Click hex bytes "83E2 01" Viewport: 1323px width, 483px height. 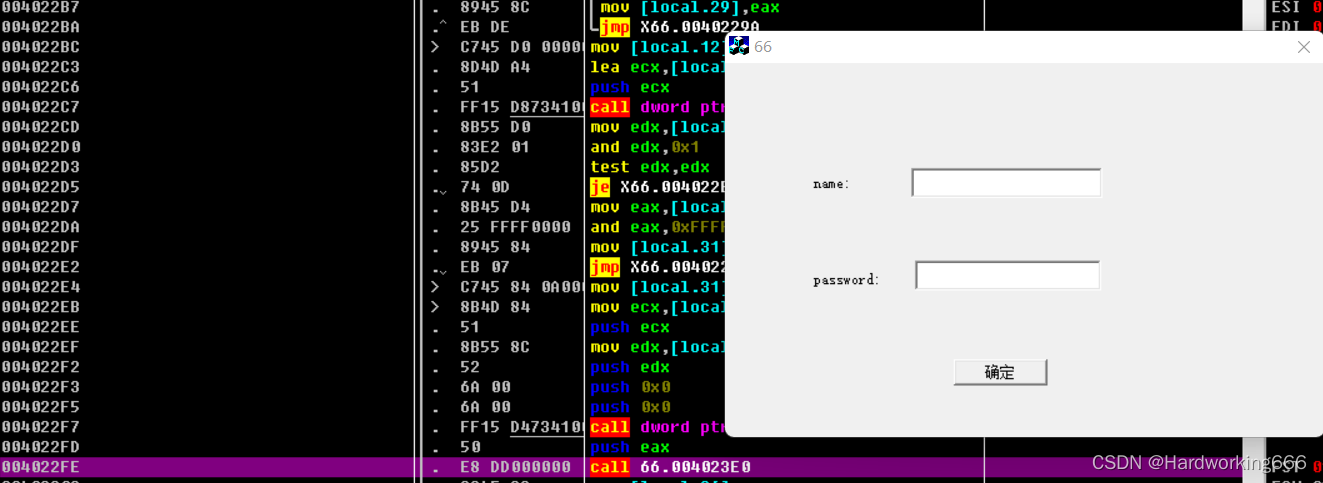click(x=495, y=147)
